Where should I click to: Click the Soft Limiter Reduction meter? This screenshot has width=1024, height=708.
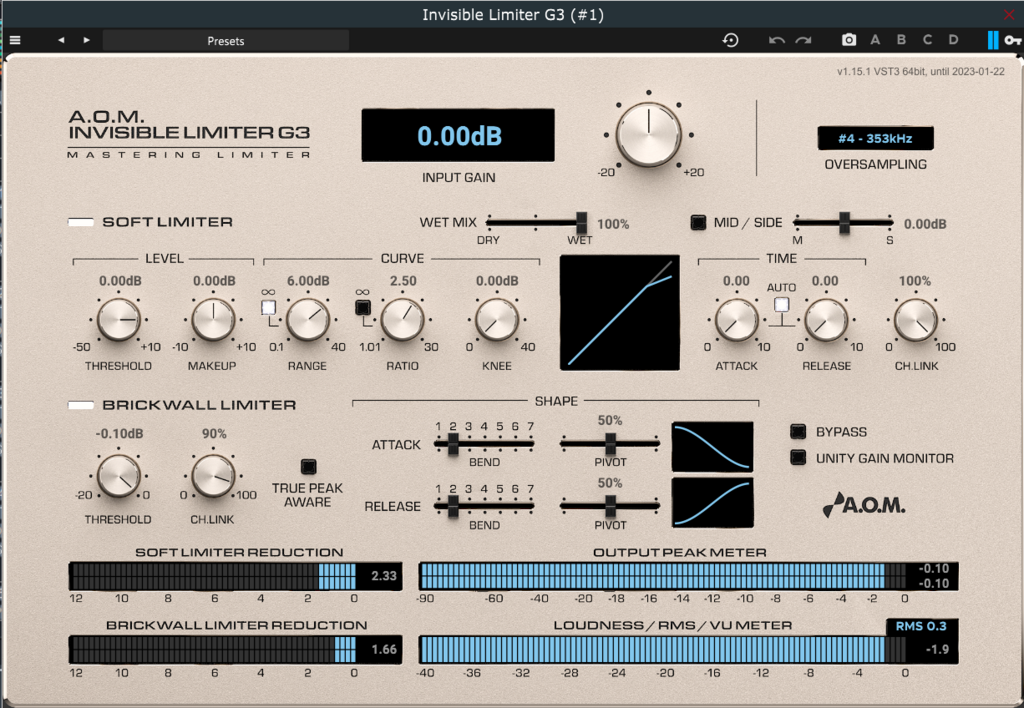[235, 576]
